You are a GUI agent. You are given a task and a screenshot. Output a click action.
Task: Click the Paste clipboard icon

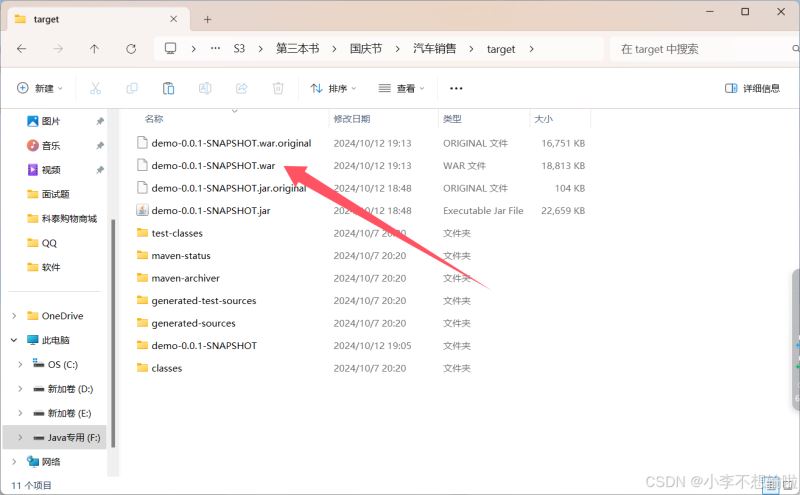point(168,88)
